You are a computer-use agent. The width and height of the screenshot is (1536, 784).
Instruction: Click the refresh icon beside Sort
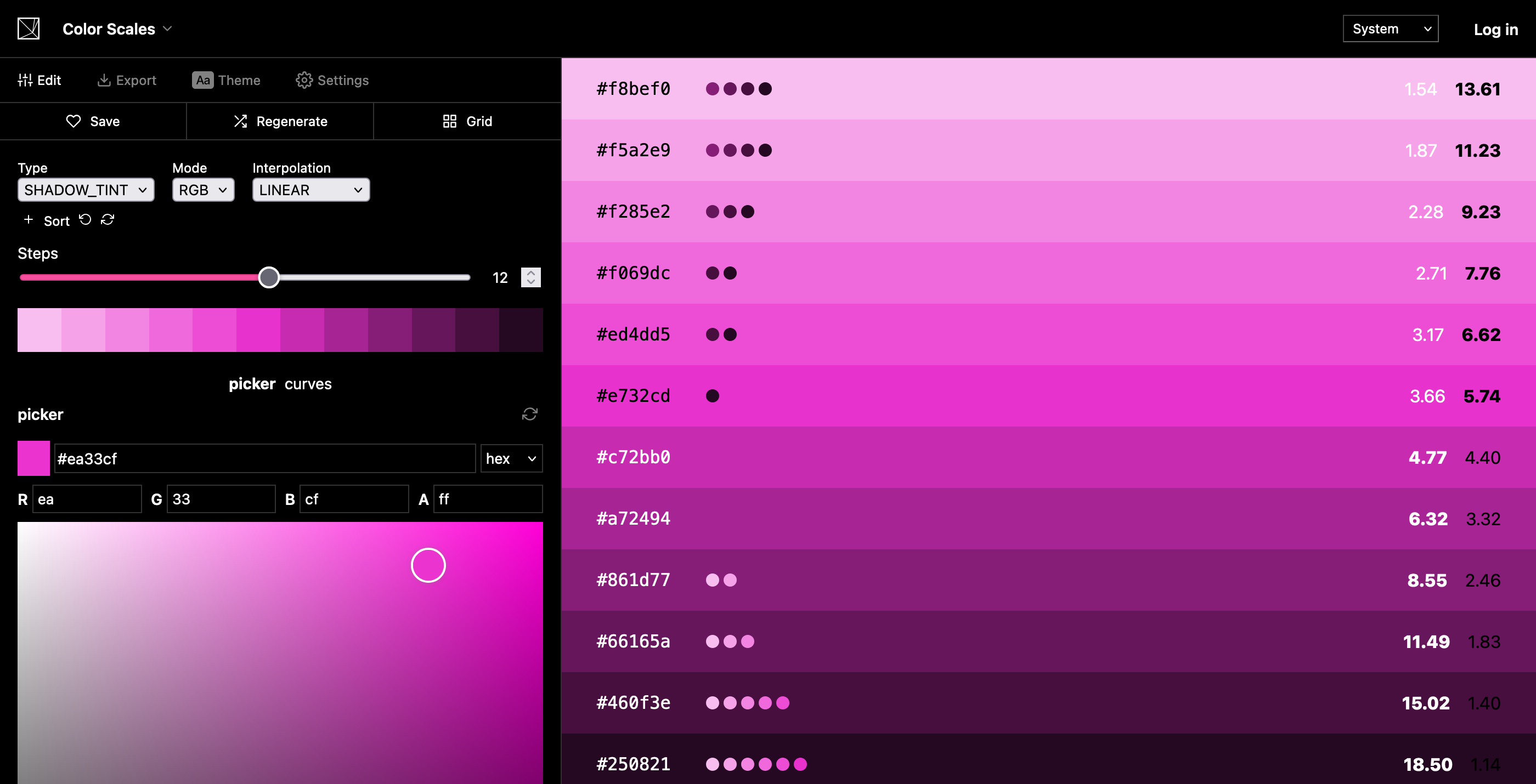point(108,219)
